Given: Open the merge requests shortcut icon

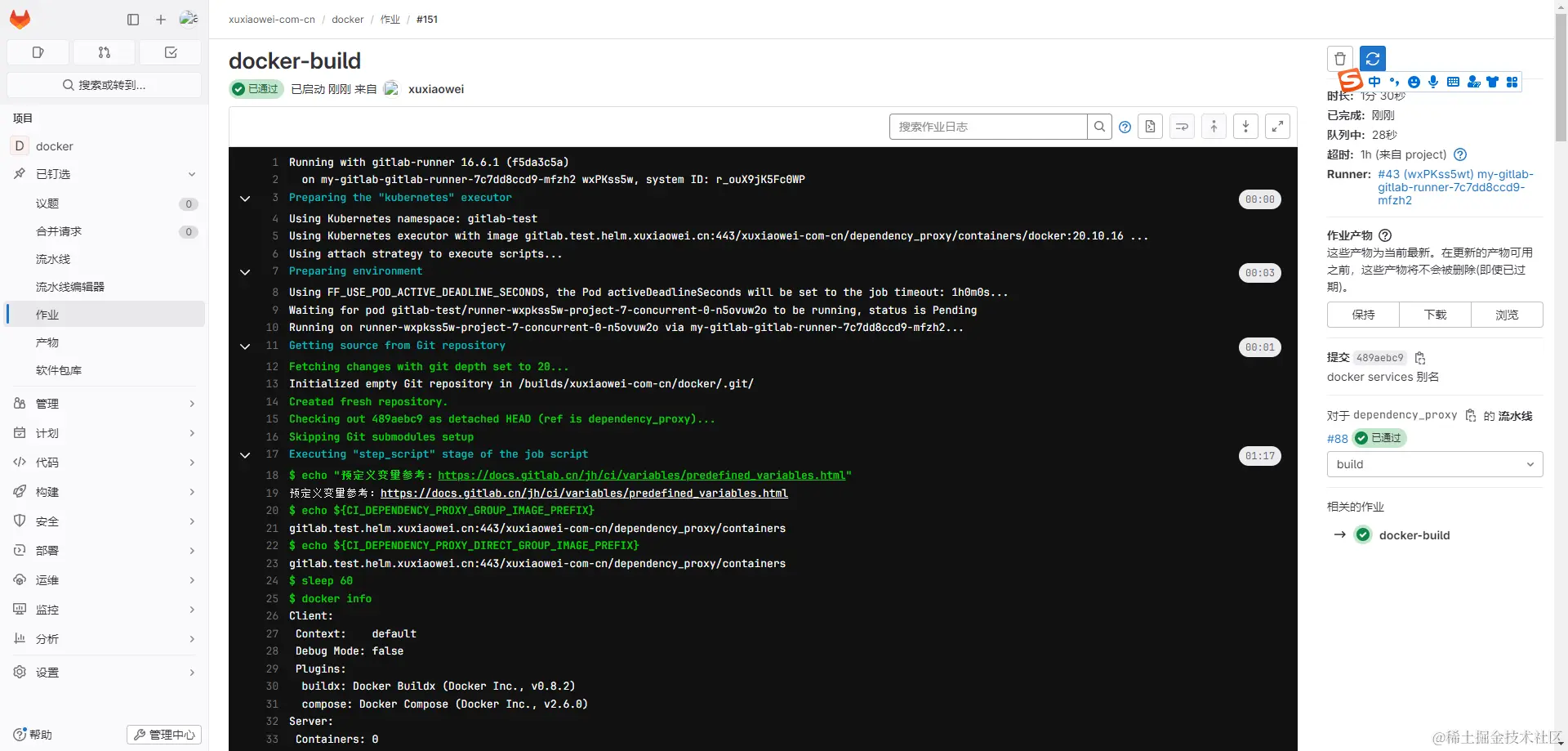Looking at the screenshot, I should [x=104, y=52].
